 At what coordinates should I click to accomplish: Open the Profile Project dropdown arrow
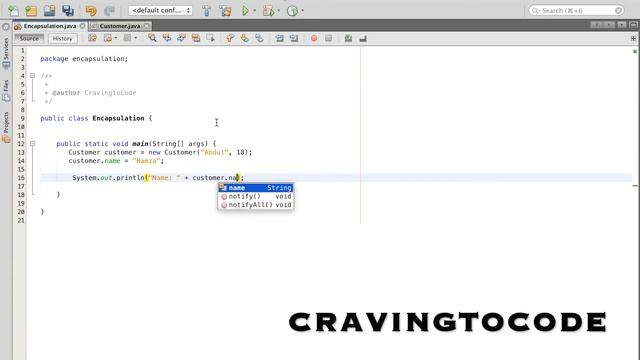point(302,11)
